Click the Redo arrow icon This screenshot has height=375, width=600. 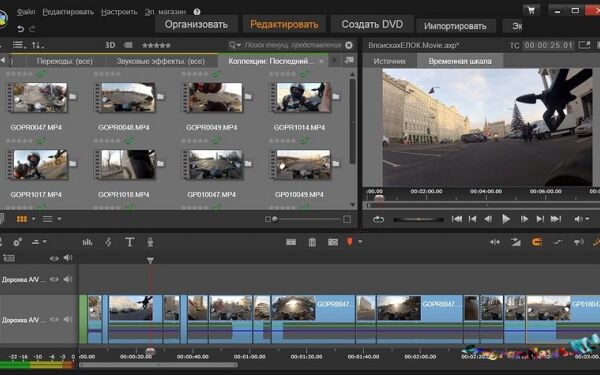[32, 29]
